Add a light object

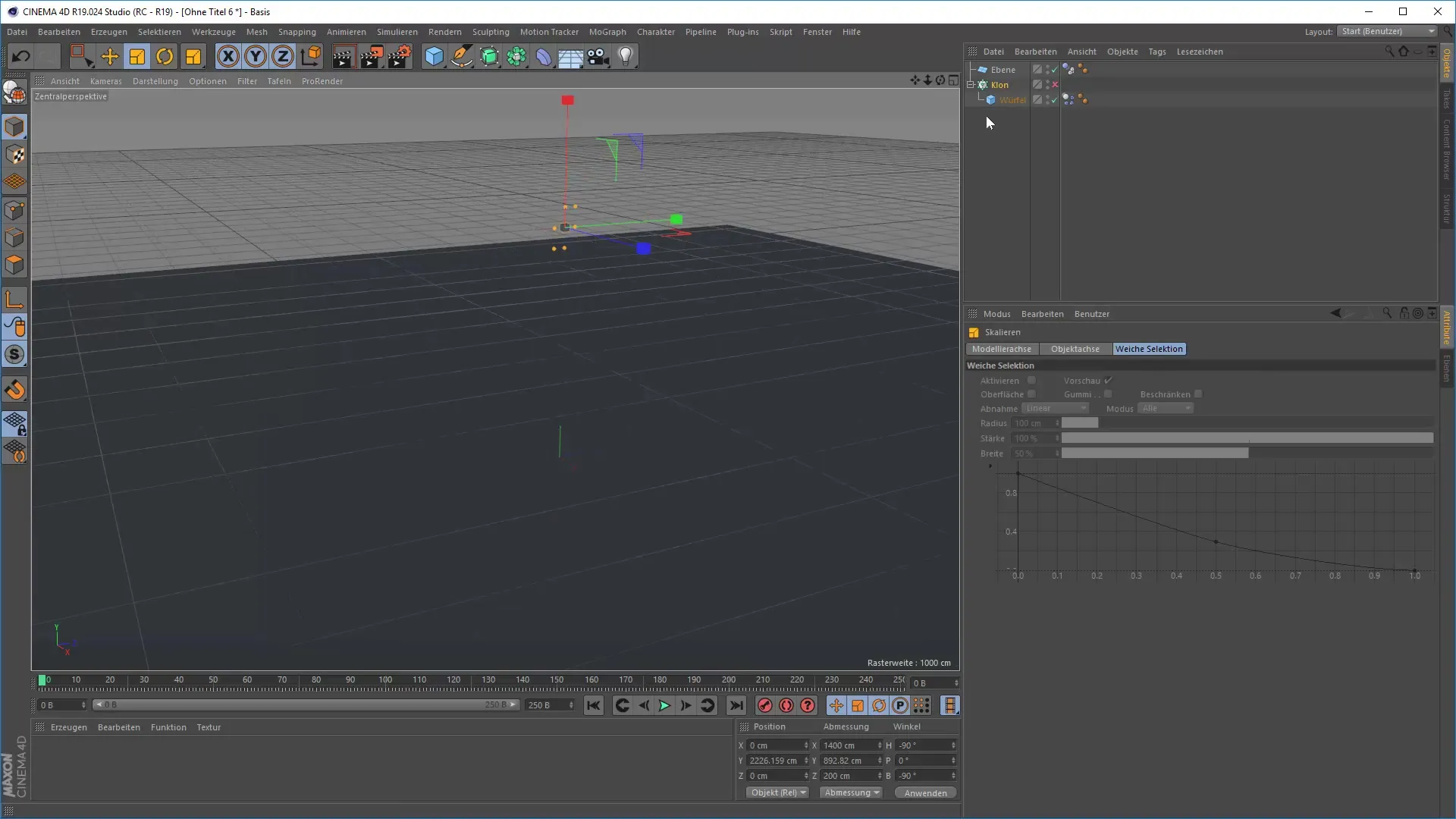coord(626,57)
